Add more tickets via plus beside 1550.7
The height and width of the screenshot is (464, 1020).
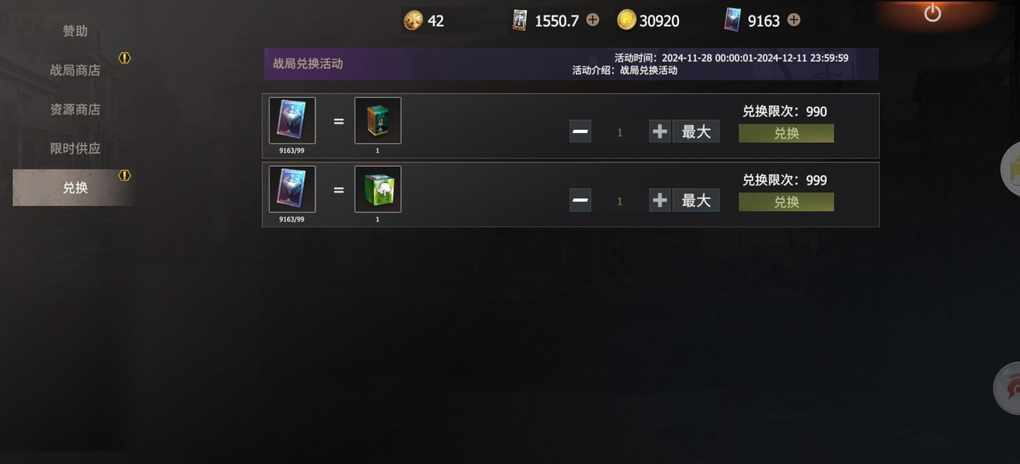tap(593, 20)
